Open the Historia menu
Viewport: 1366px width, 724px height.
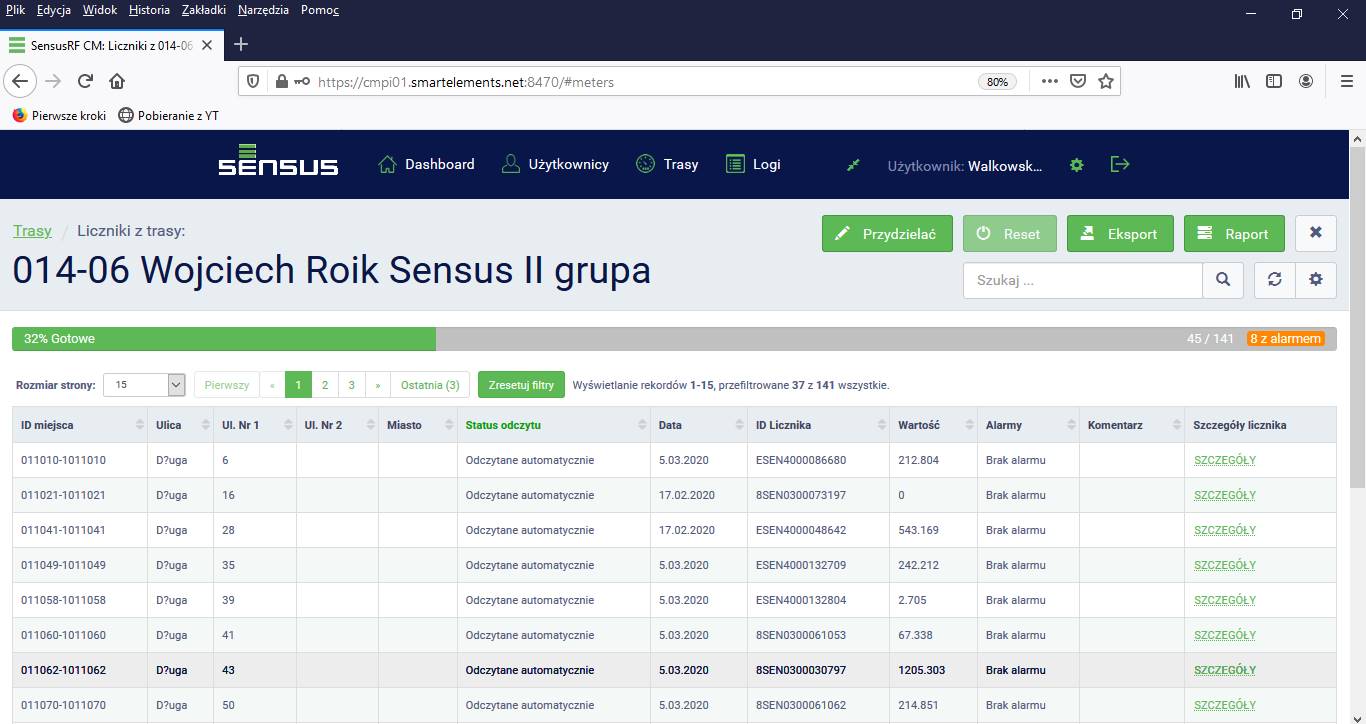click(x=149, y=10)
